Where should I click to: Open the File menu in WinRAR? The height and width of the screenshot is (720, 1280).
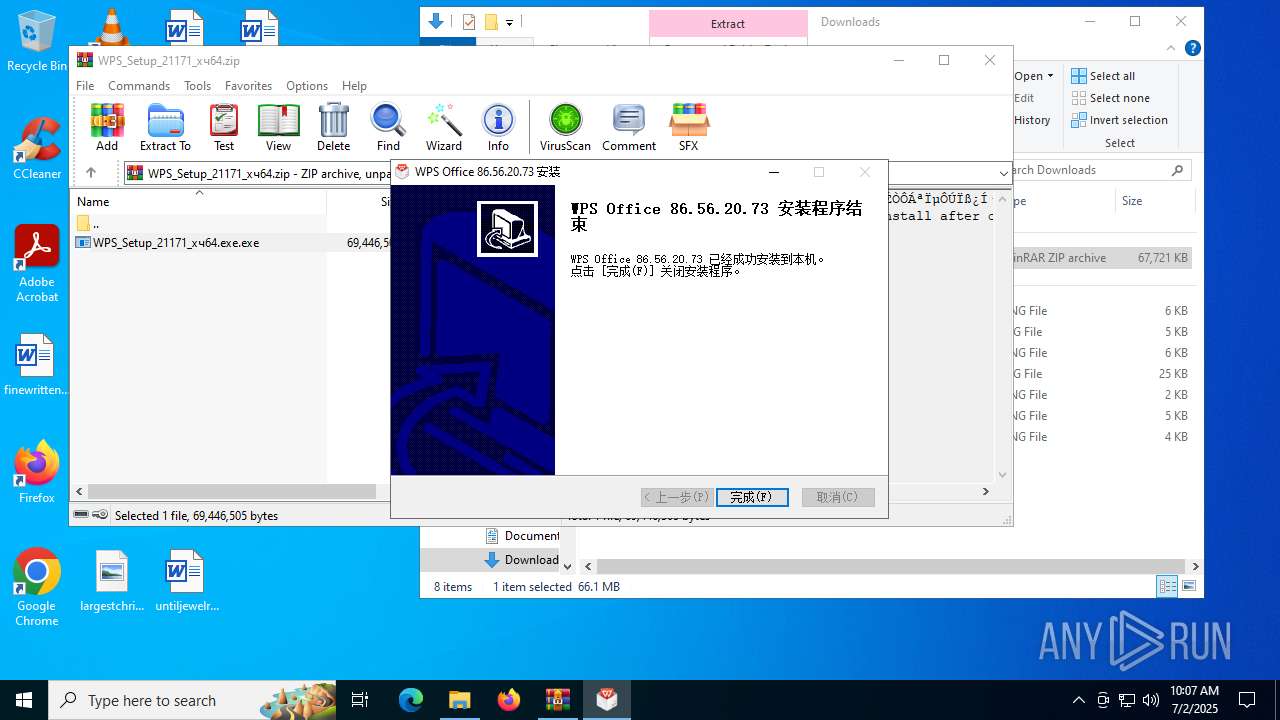tap(85, 86)
